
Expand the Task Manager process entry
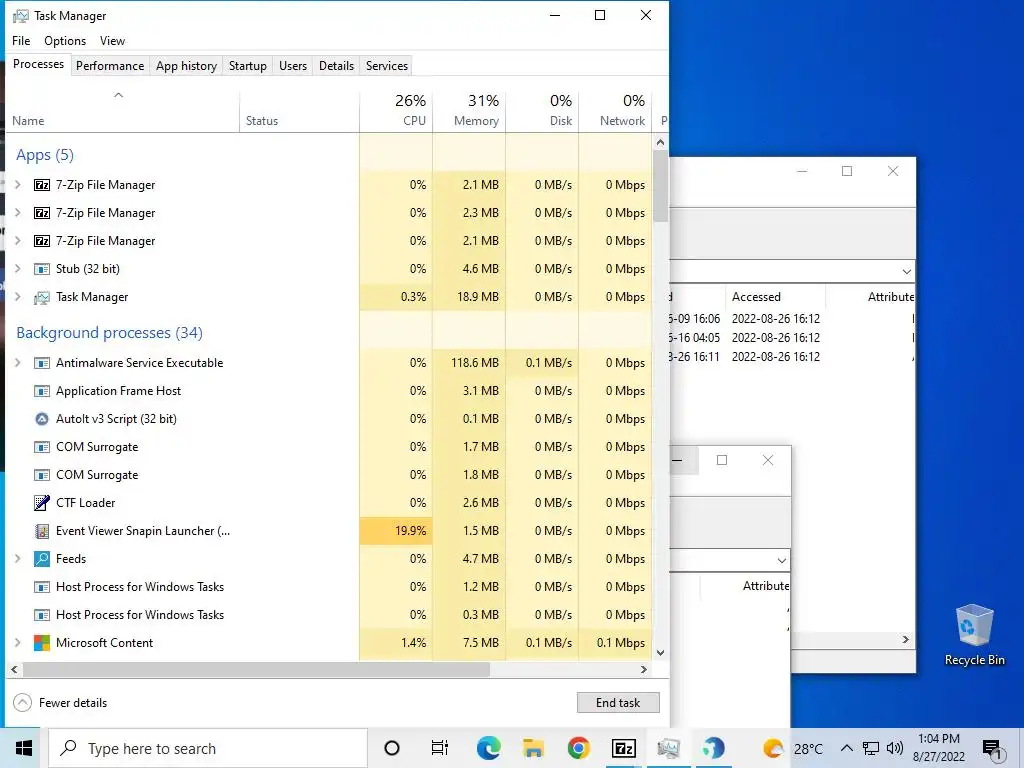(18, 297)
